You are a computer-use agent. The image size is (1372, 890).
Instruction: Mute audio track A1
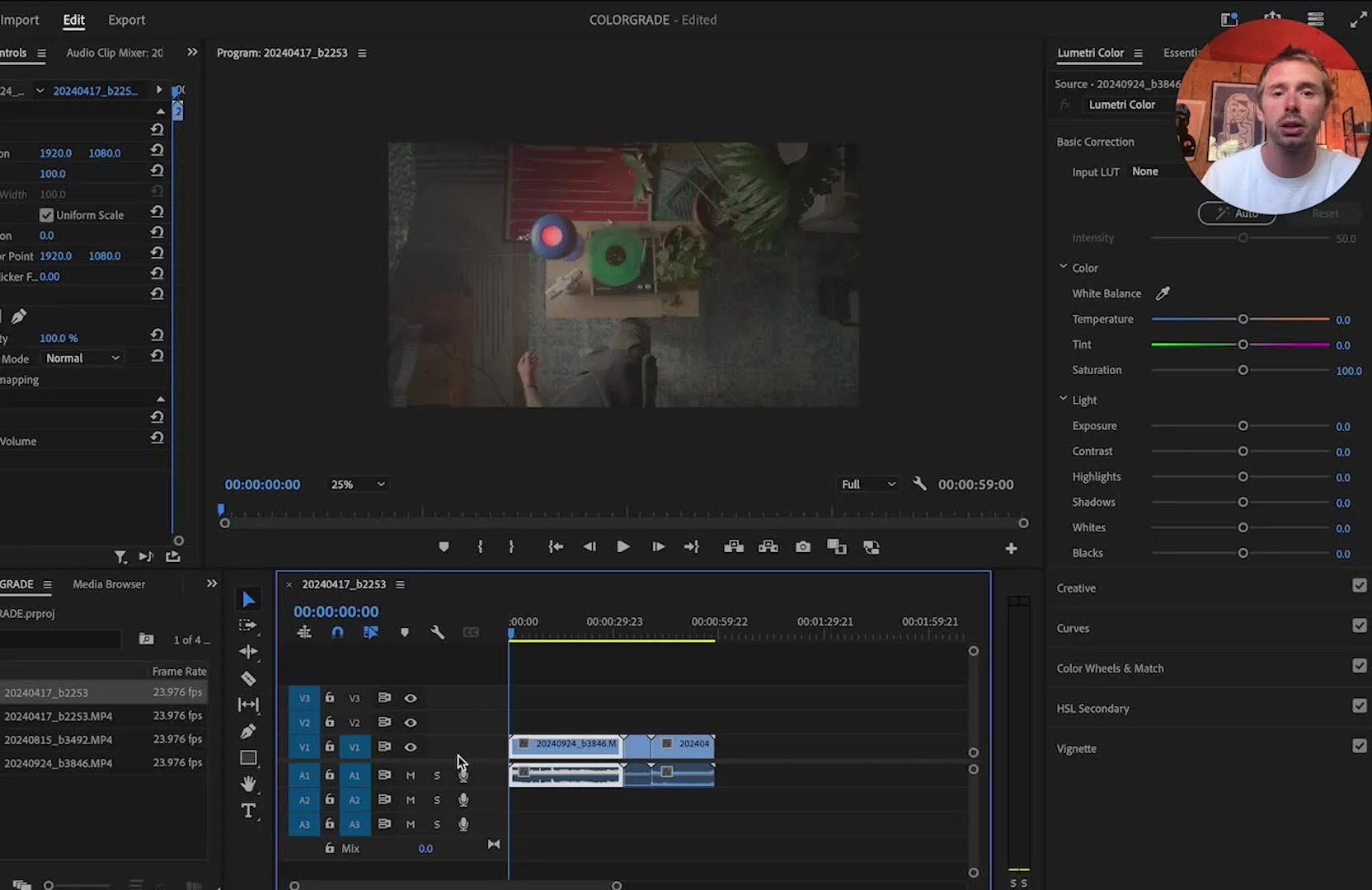tap(410, 775)
